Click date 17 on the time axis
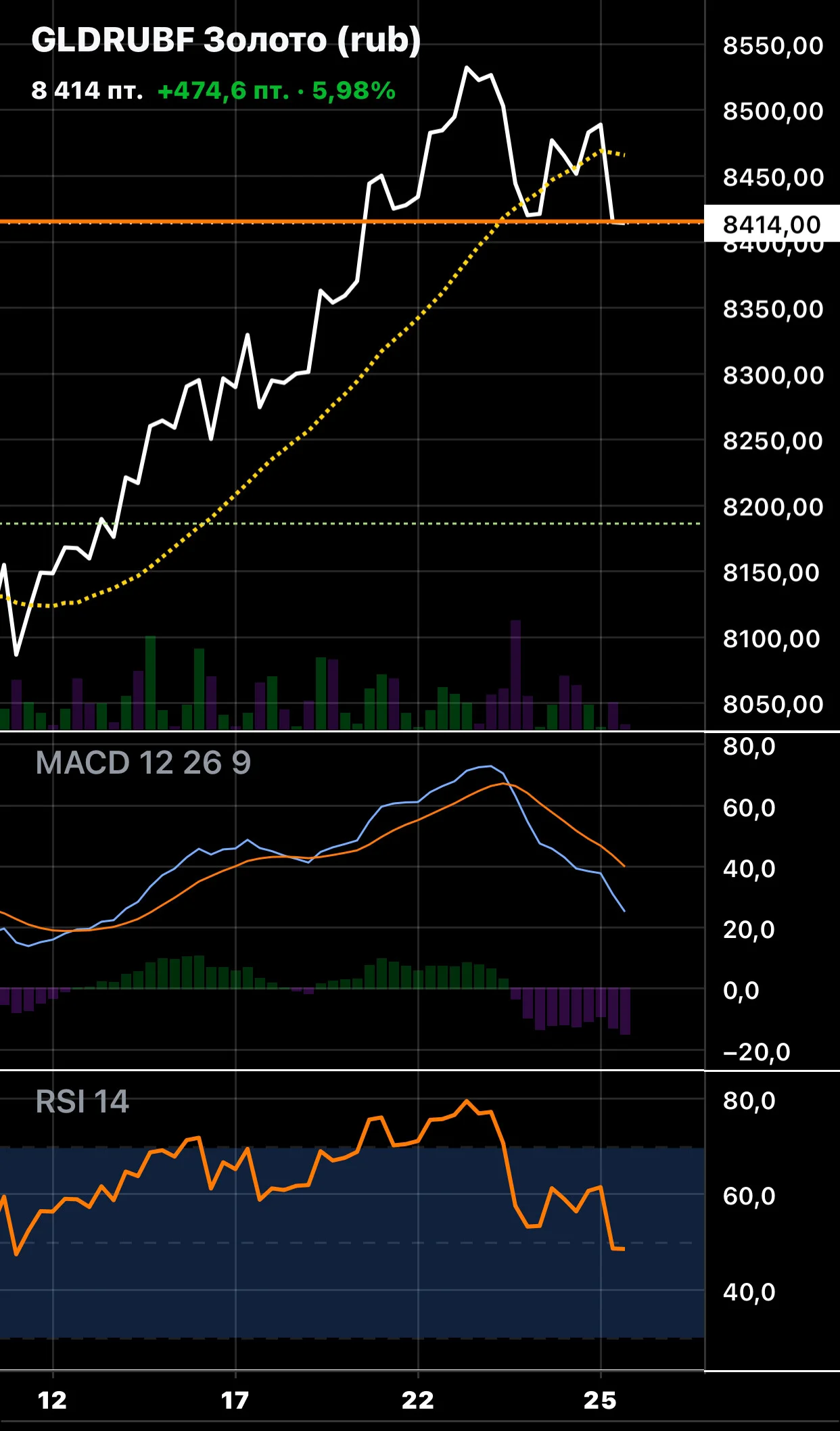The height and width of the screenshot is (1431, 840). coord(235,1400)
